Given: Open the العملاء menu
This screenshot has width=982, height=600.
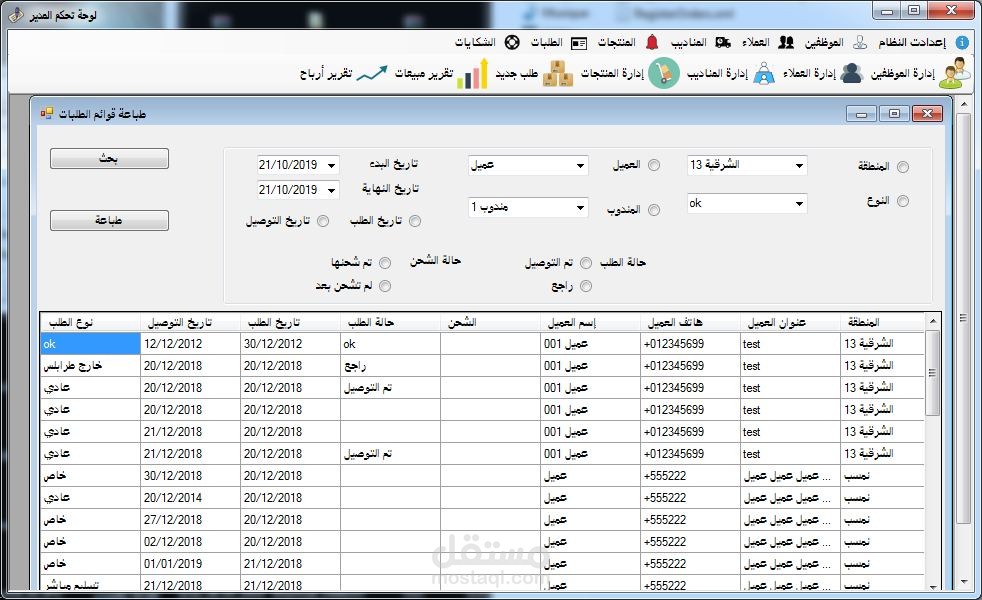Looking at the screenshot, I should tap(756, 42).
